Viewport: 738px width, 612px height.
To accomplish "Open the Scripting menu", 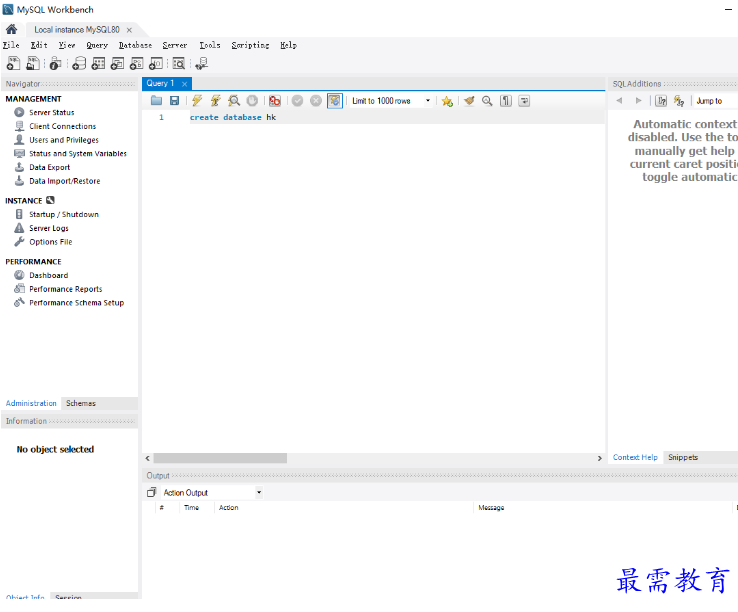I will [x=250, y=45].
